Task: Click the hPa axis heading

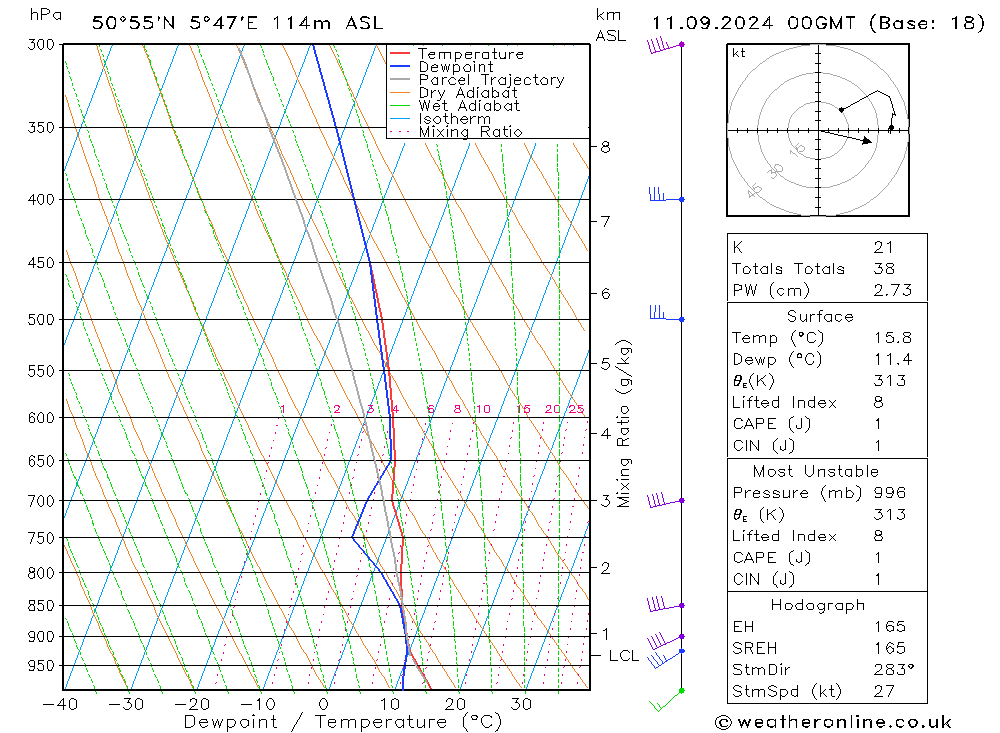Action: (x=46, y=15)
